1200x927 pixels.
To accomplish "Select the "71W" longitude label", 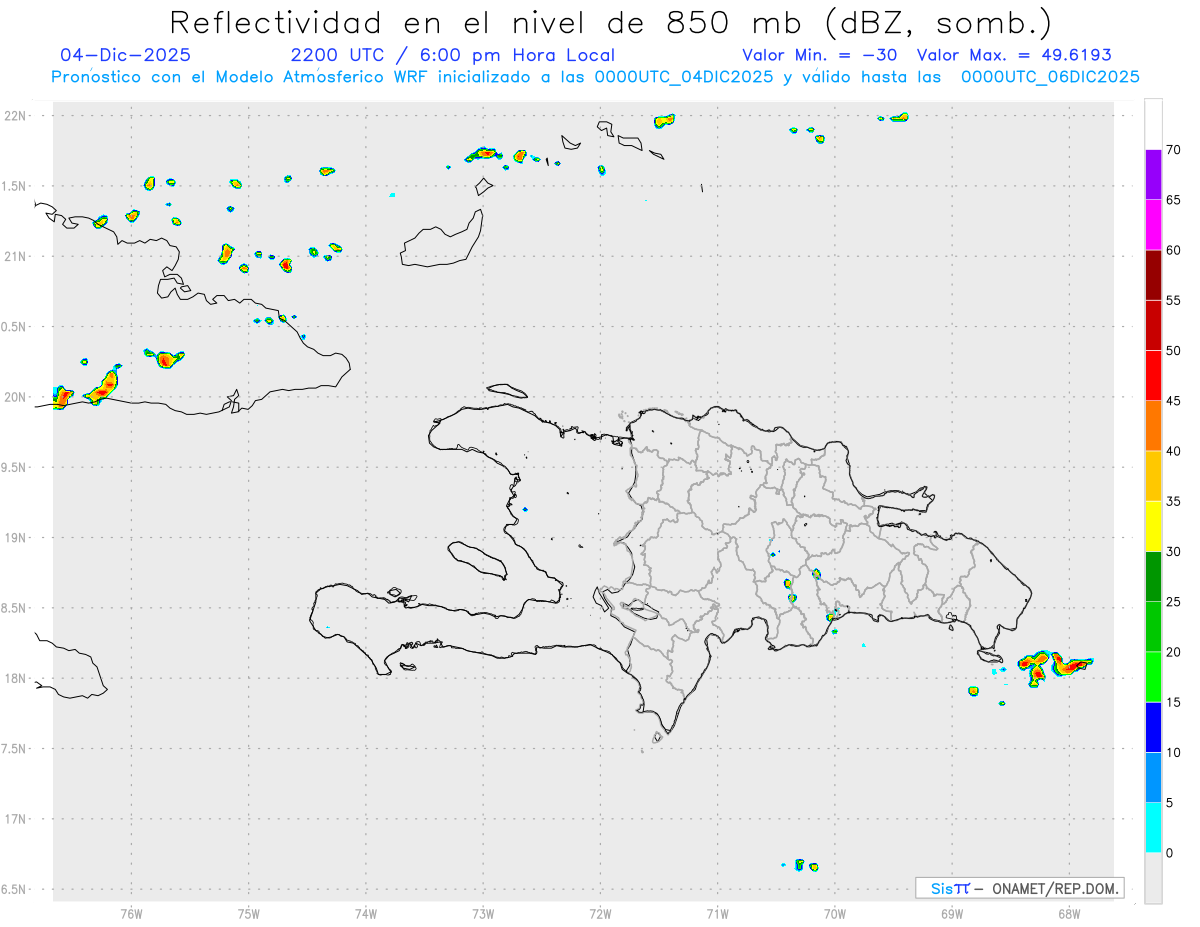I will 717,913.
